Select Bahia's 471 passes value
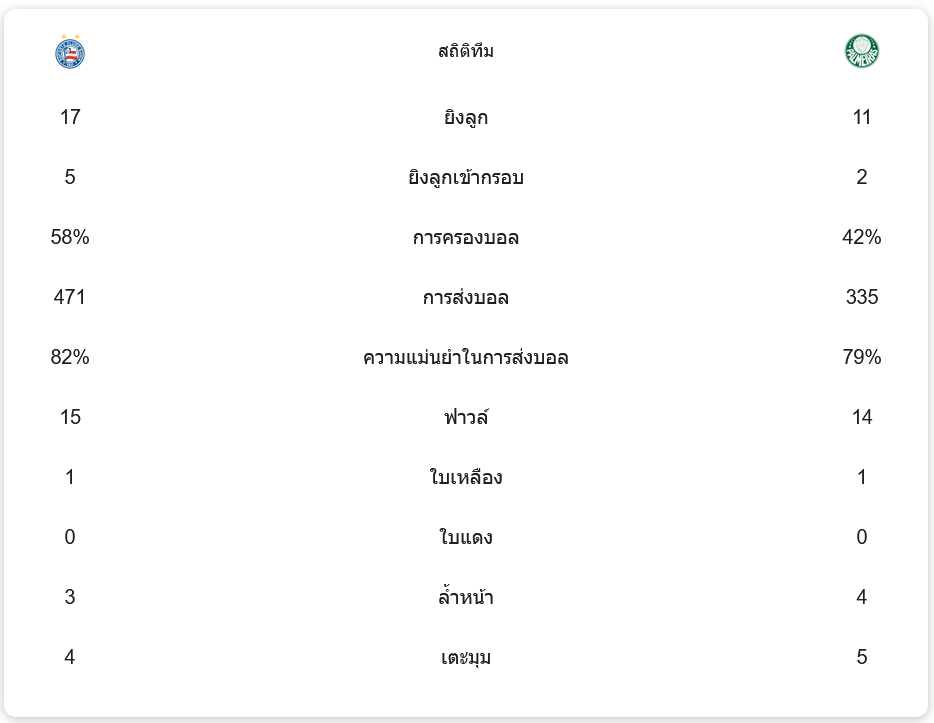The width and height of the screenshot is (934, 723). coord(70,297)
